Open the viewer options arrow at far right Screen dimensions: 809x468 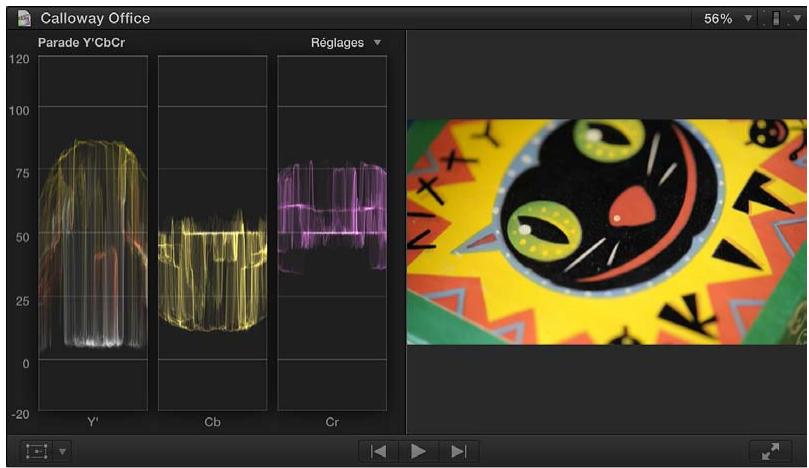(797, 19)
